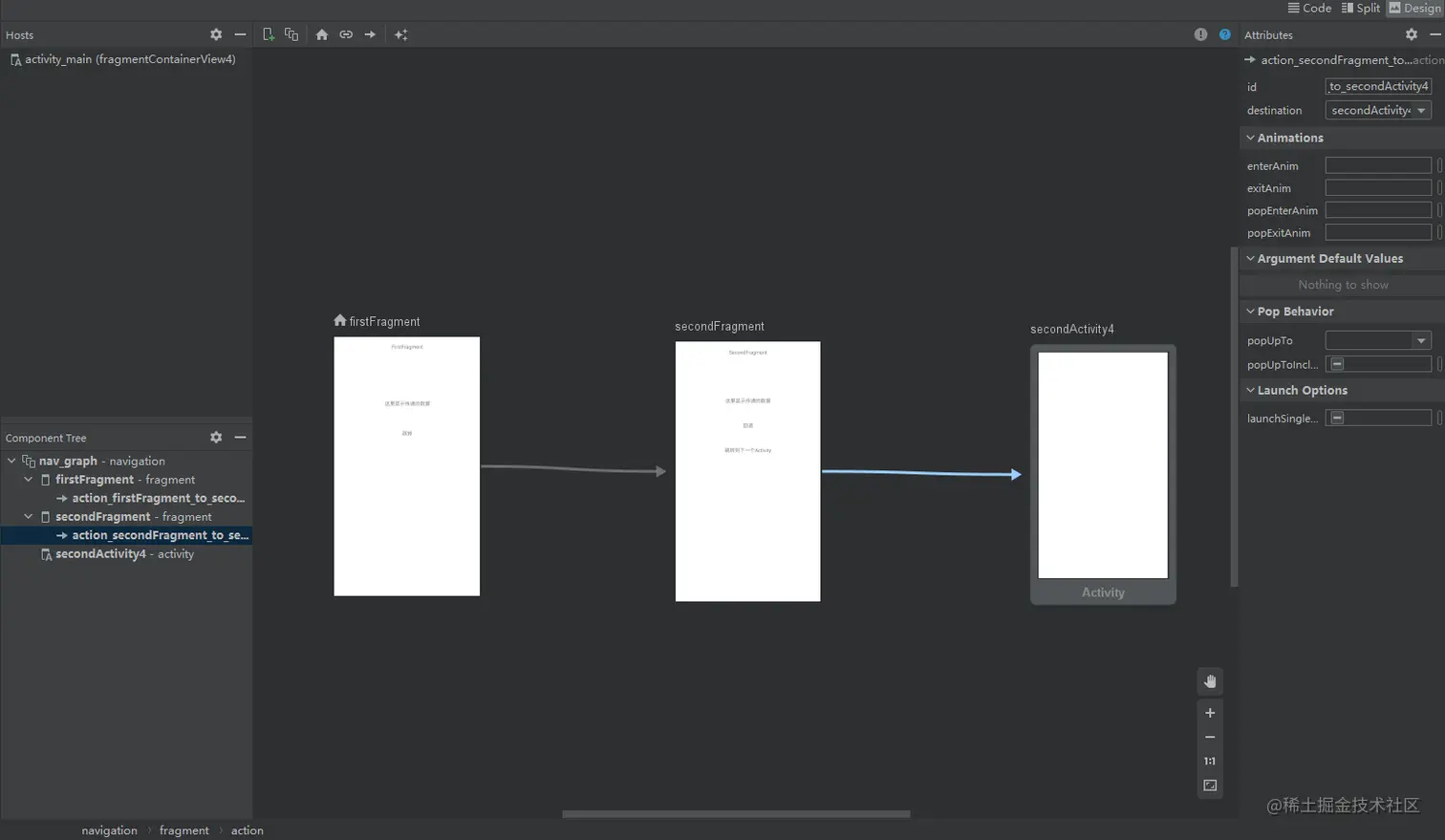Click the popExitAnim input field
Image resolution: width=1445 pixels, height=840 pixels.
tap(1378, 232)
